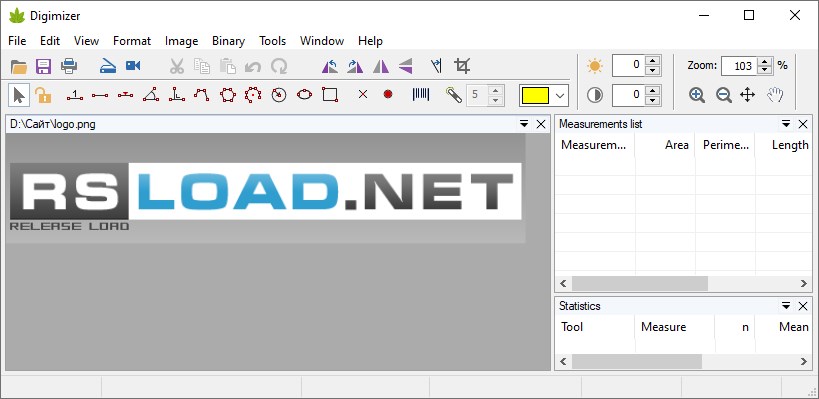Open the File menu
The height and width of the screenshot is (399, 819).
click(17, 41)
